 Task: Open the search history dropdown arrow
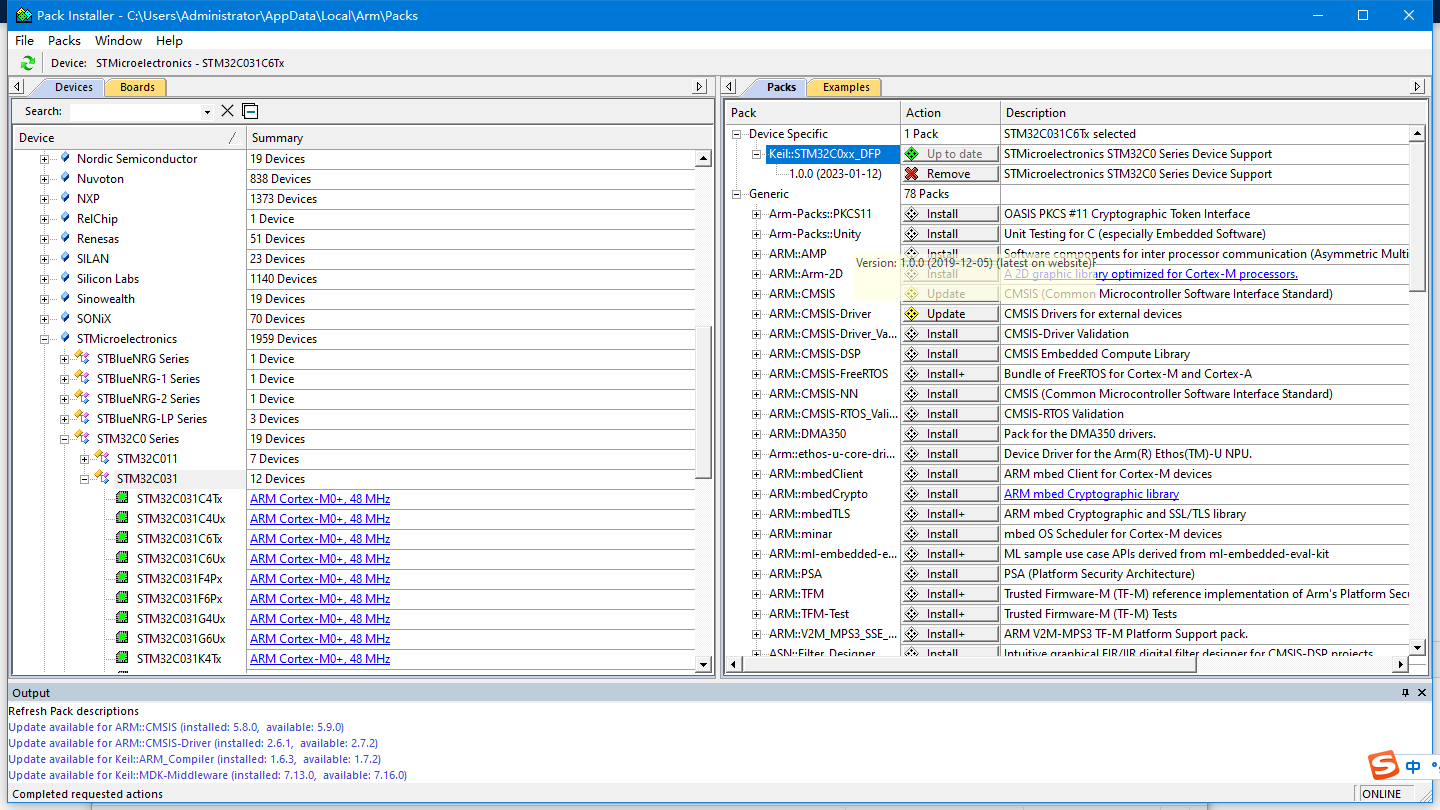[x=207, y=112]
